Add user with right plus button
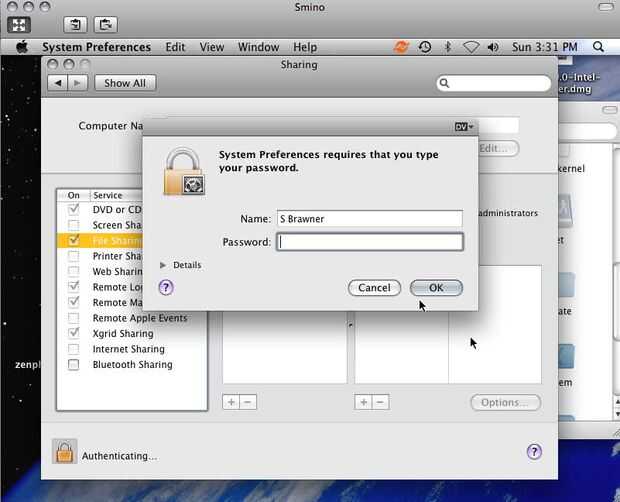620x502 pixels. click(363, 402)
